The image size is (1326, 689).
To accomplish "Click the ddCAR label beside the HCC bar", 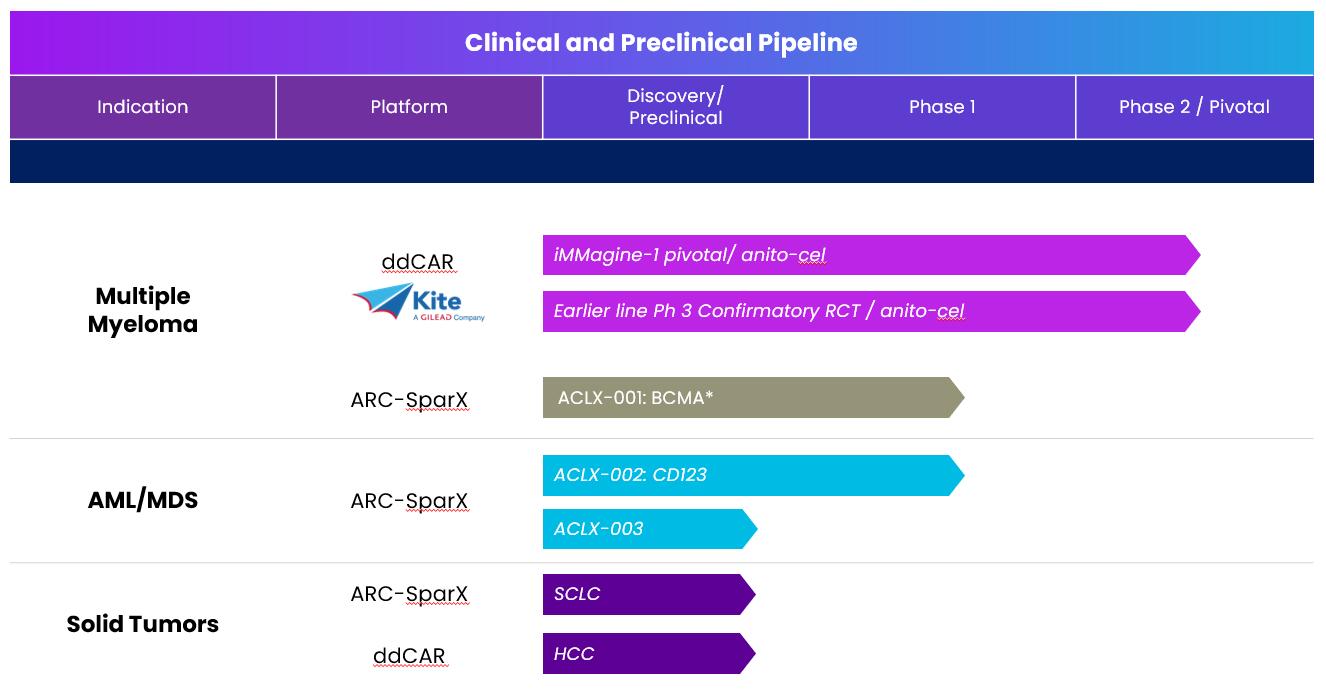I will click(409, 656).
